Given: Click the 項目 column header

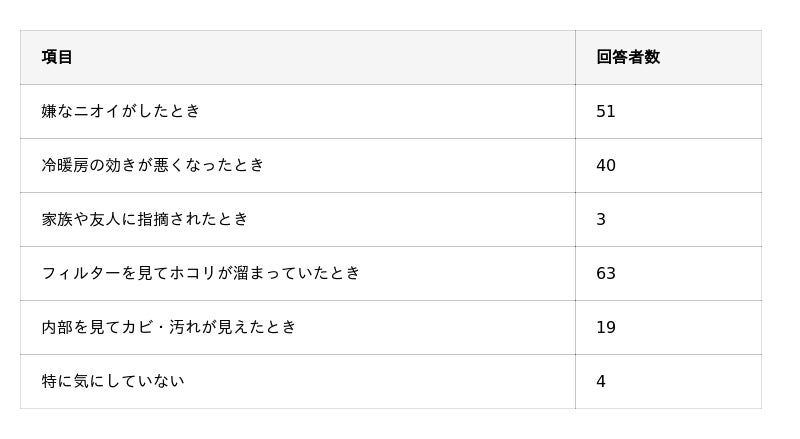Looking at the screenshot, I should pos(57,57).
